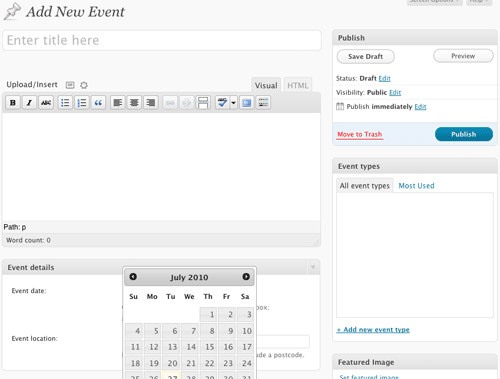Screen dimensions: 500x379
Task: Go to previous month in the datepicker
Action: (133, 277)
